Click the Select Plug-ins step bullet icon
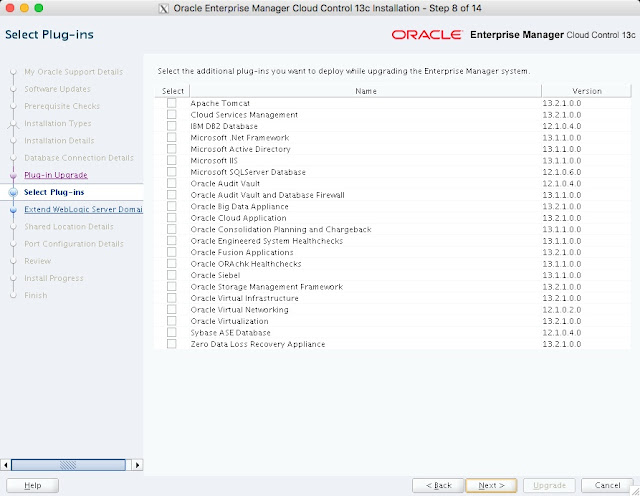This screenshot has width=640, height=496. pos(13,192)
